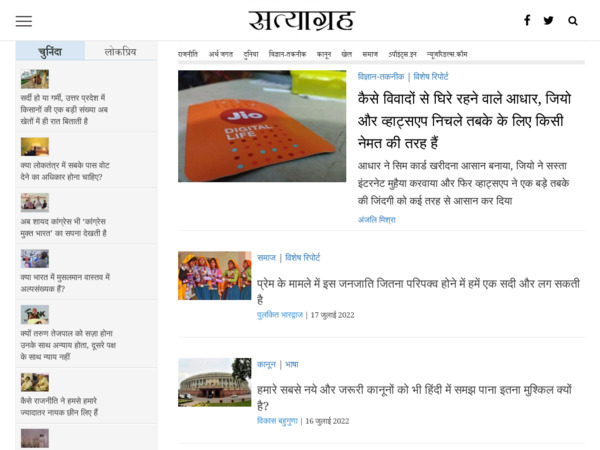This screenshot has height=450, width=600.
Task: Open the Jio SIM card lead image
Action: pos(262,126)
